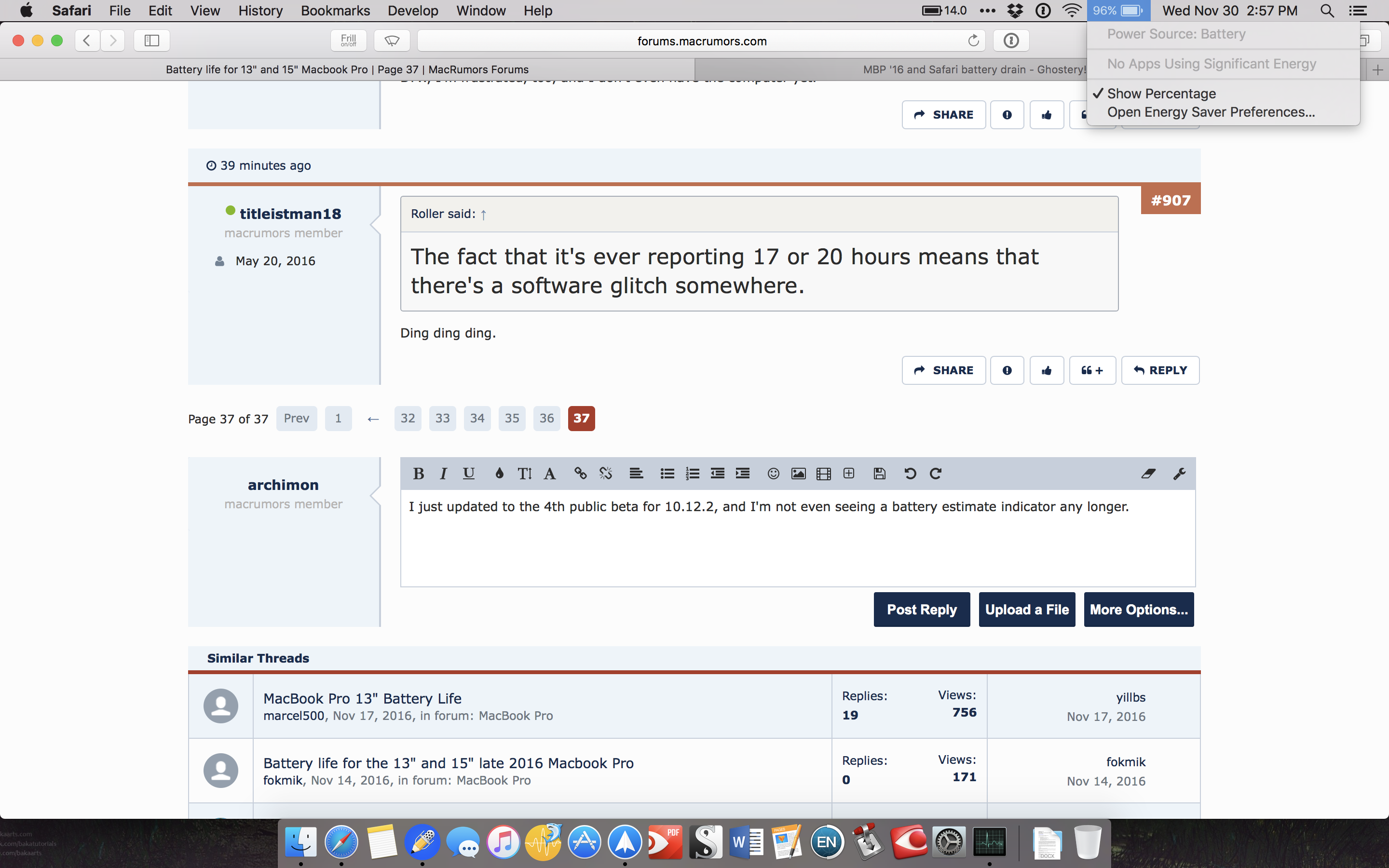Open the Dropbox menu bar icon
This screenshot has height=868, width=1389.
tap(1015, 10)
